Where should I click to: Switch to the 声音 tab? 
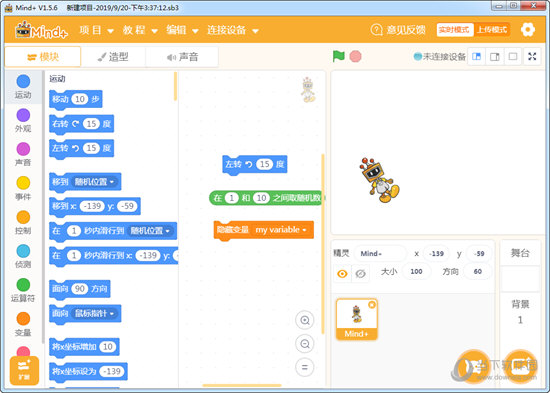[x=182, y=57]
